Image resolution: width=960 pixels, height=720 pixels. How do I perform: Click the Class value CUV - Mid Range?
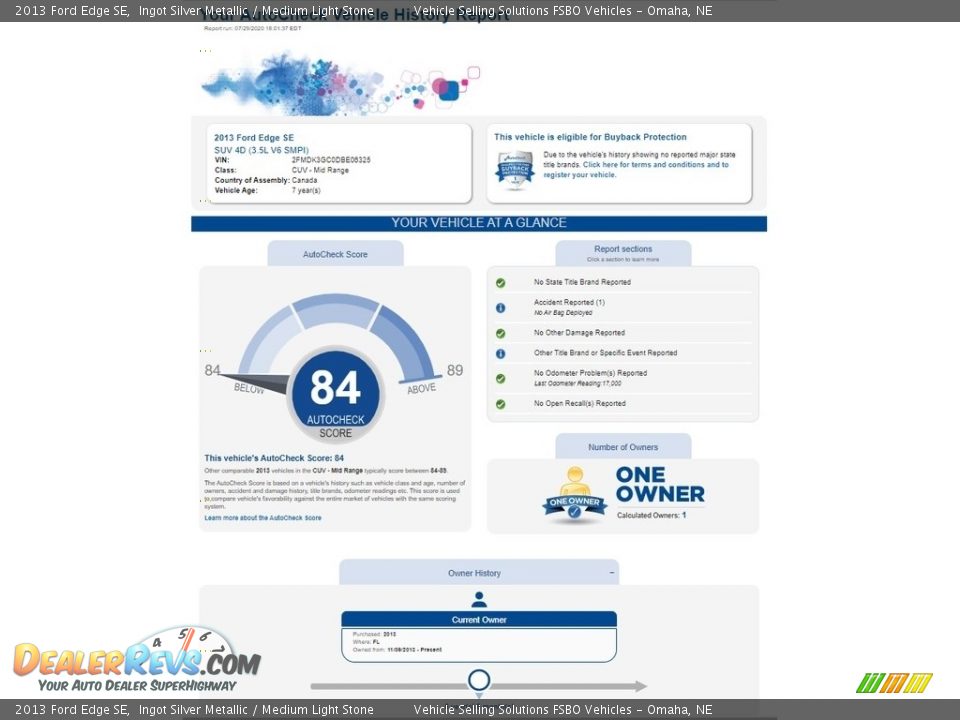[x=320, y=170]
